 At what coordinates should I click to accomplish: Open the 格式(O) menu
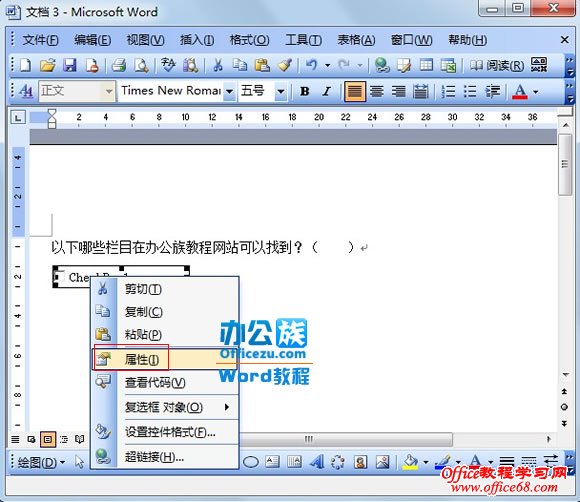(249, 40)
